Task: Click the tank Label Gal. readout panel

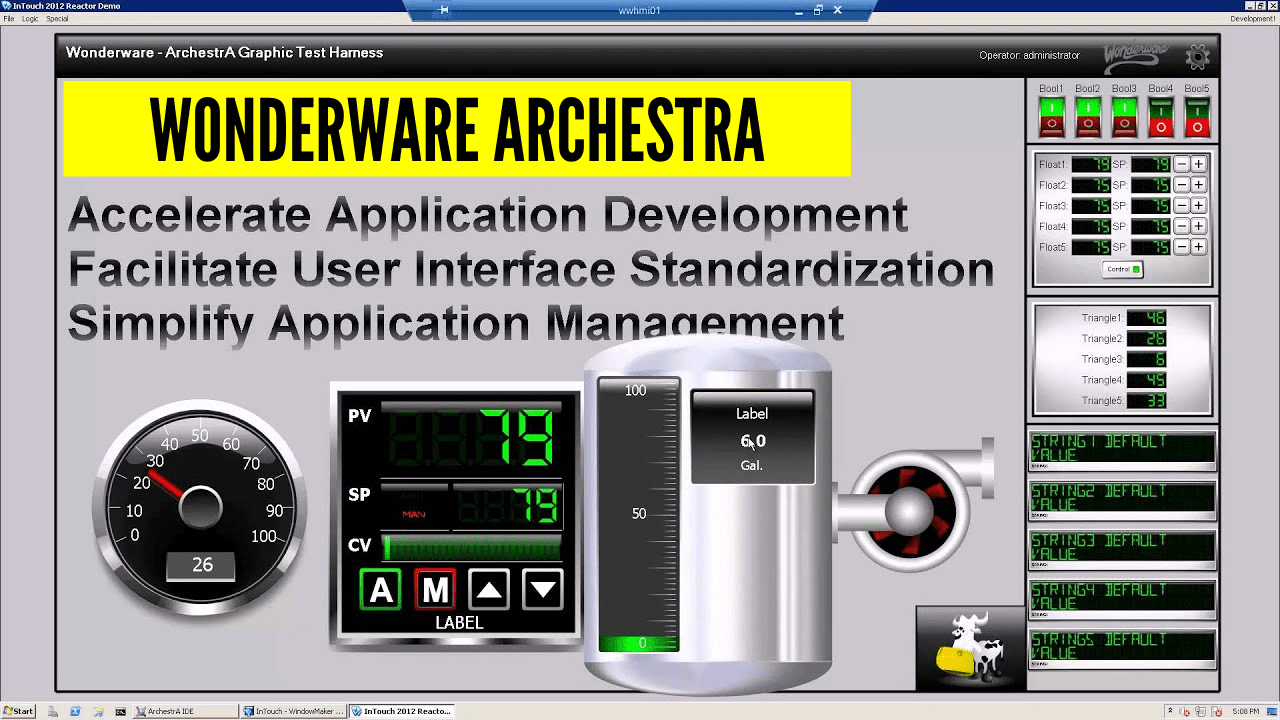Action: (753, 438)
